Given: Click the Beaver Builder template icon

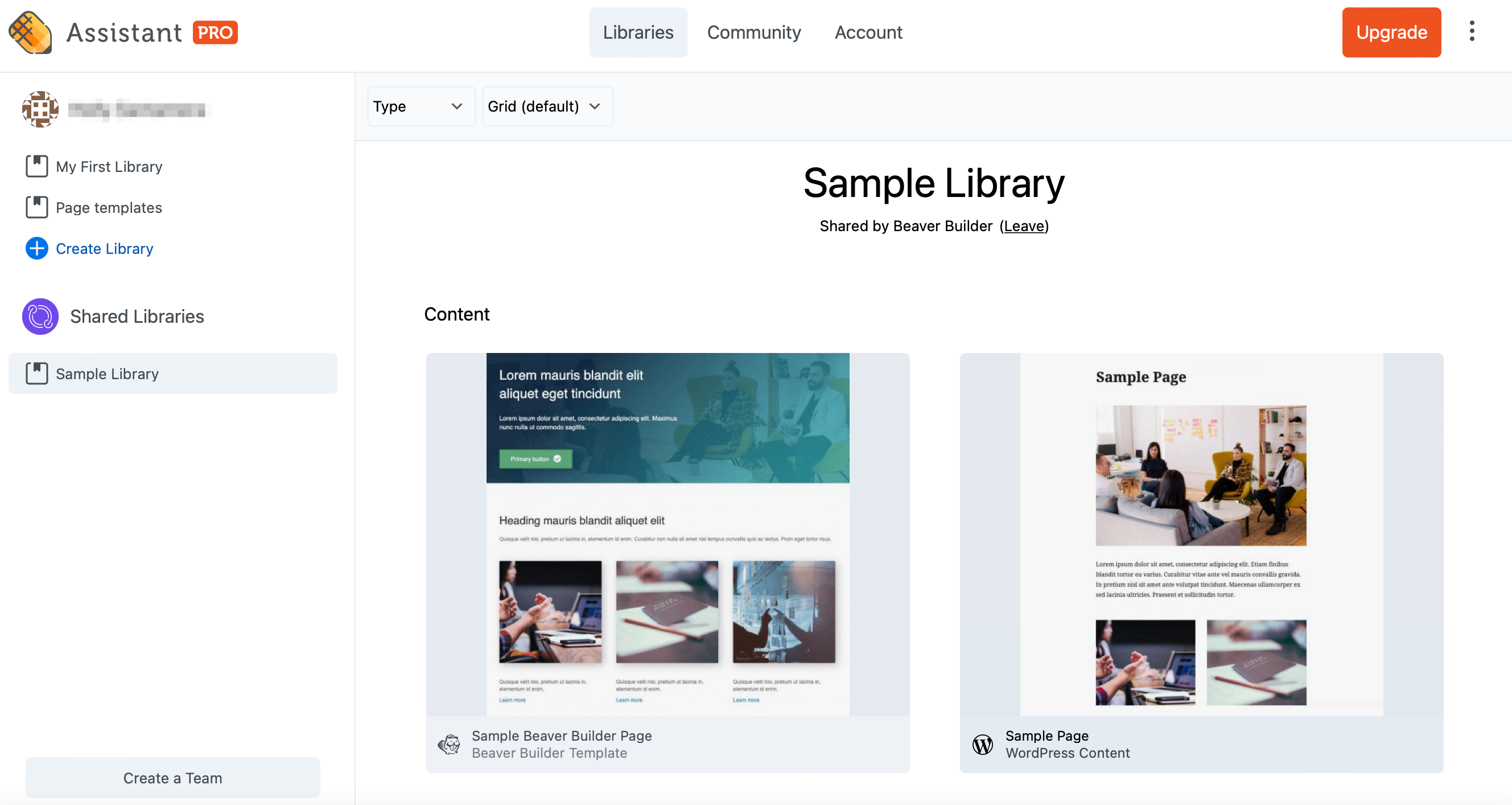Looking at the screenshot, I should [449, 744].
